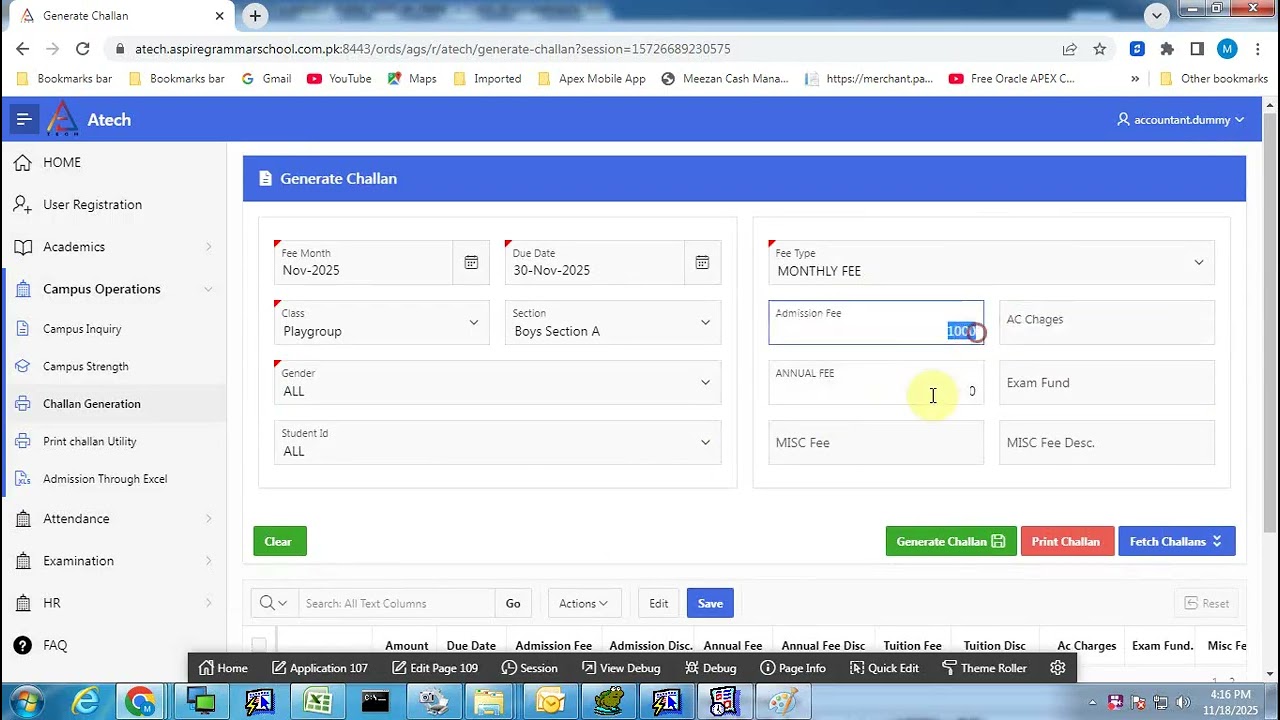
Task: Open the browser extensions puzzle icon
Action: [1167, 49]
